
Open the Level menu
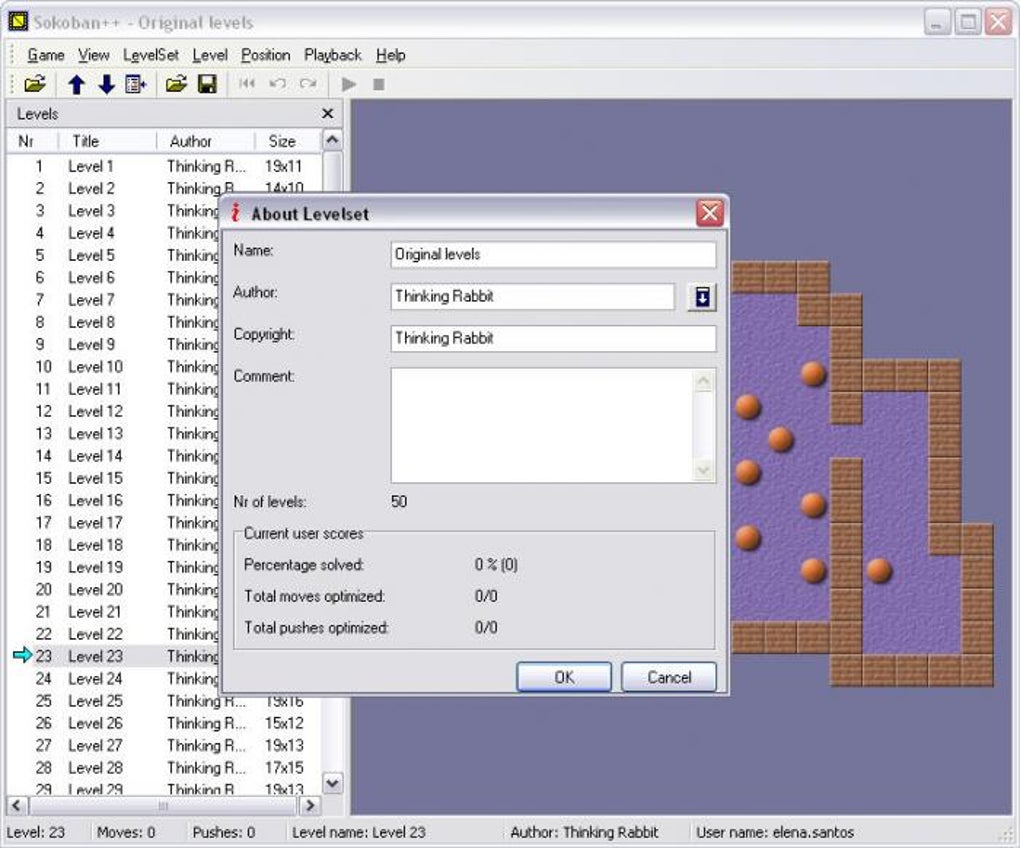pyautogui.click(x=210, y=55)
